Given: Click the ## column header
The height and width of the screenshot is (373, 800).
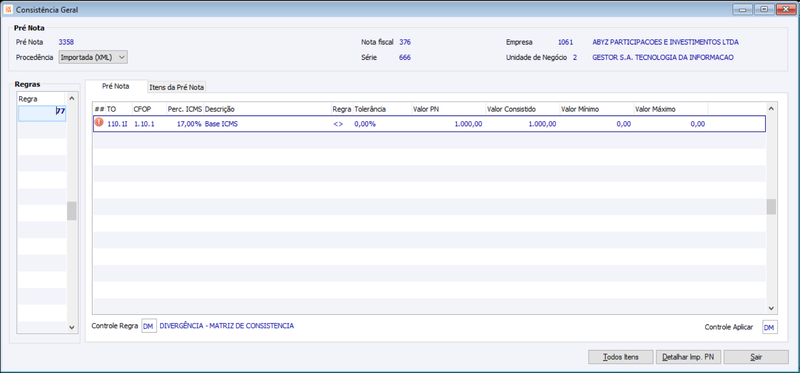Looking at the screenshot, I should pyautogui.click(x=99, y=109).
